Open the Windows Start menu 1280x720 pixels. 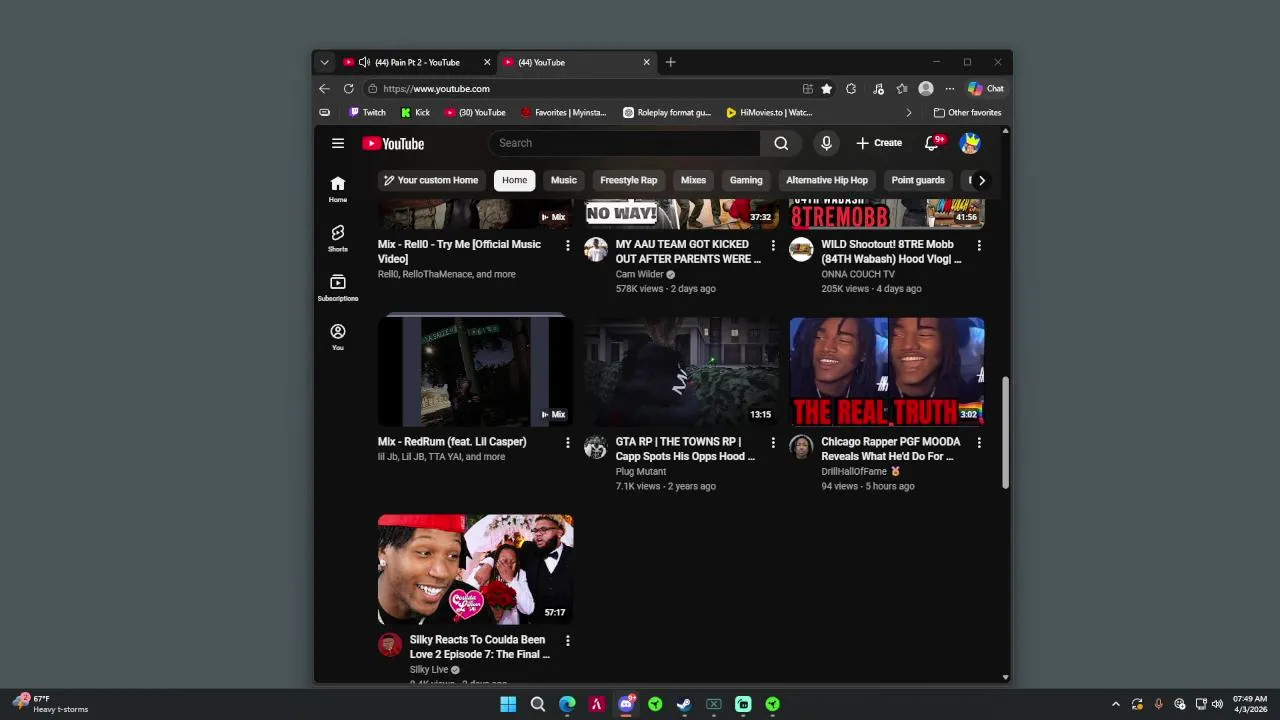508,704
